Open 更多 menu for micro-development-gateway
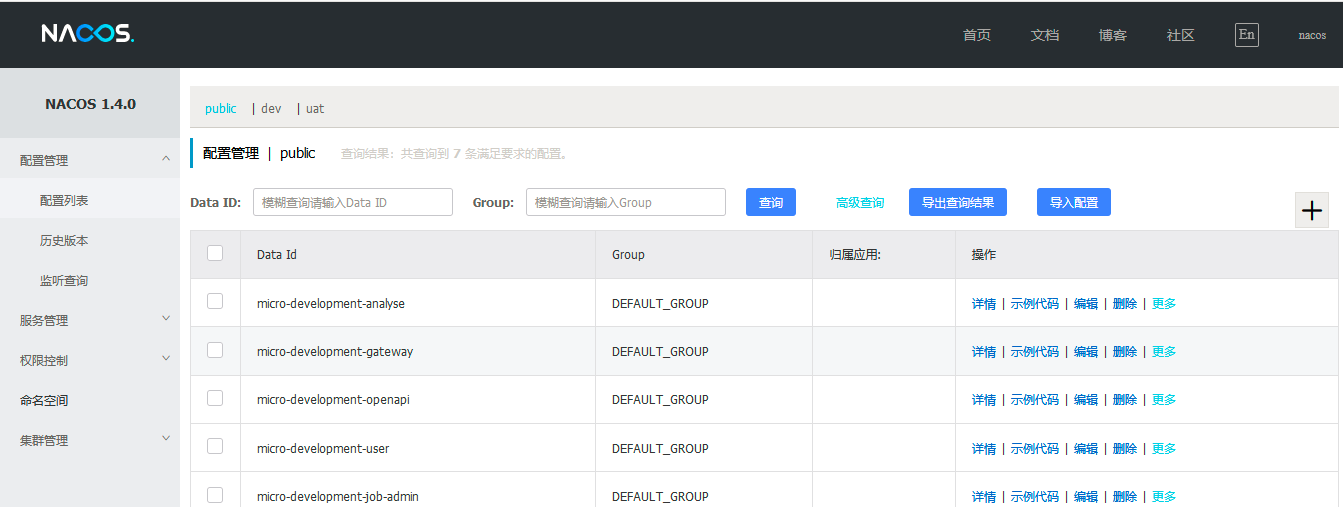 (x=1164, y=351)
